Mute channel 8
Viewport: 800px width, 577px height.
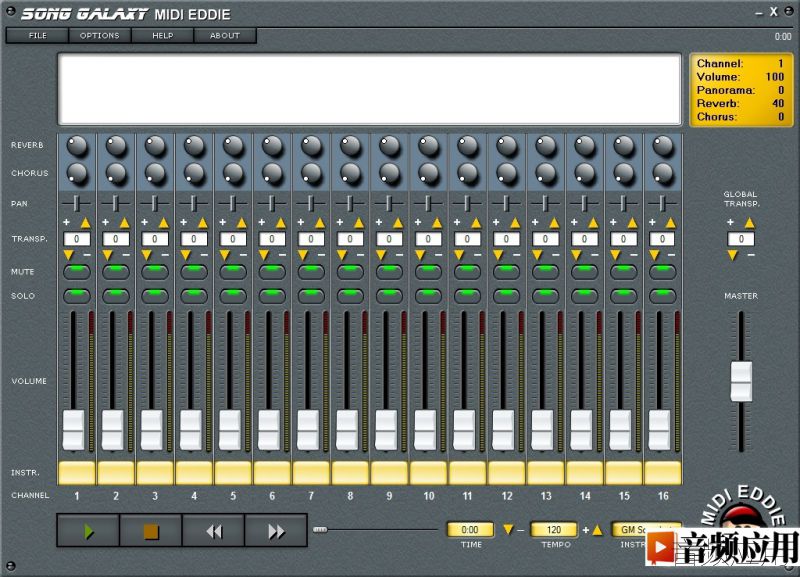(351, 271)
